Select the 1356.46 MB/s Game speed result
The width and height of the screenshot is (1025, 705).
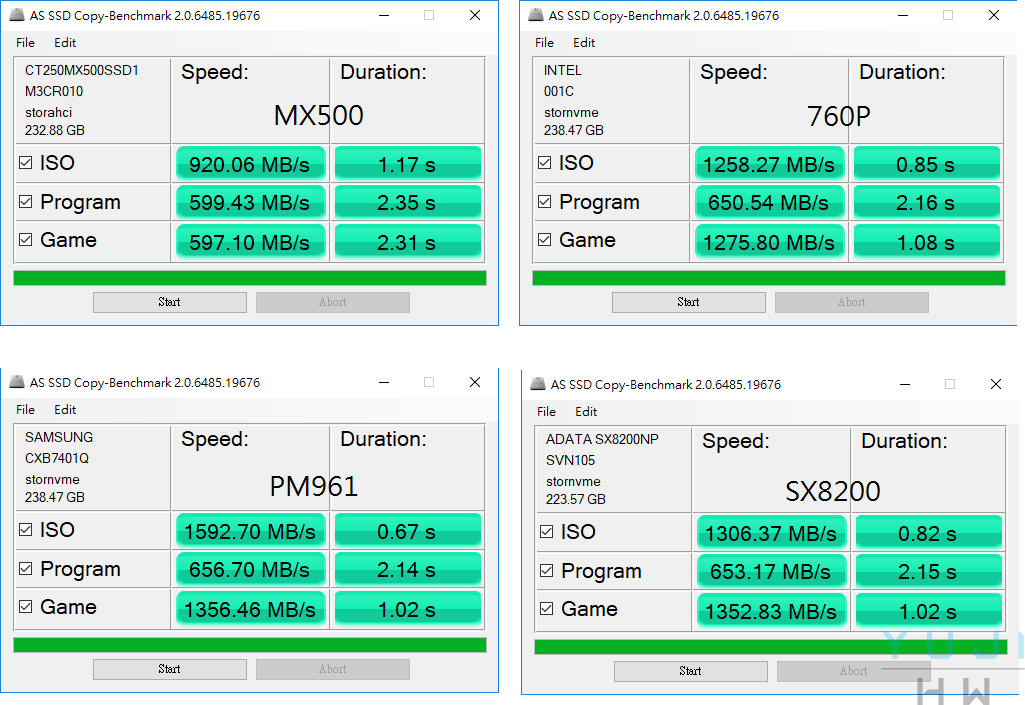click(x=250, y=608)
